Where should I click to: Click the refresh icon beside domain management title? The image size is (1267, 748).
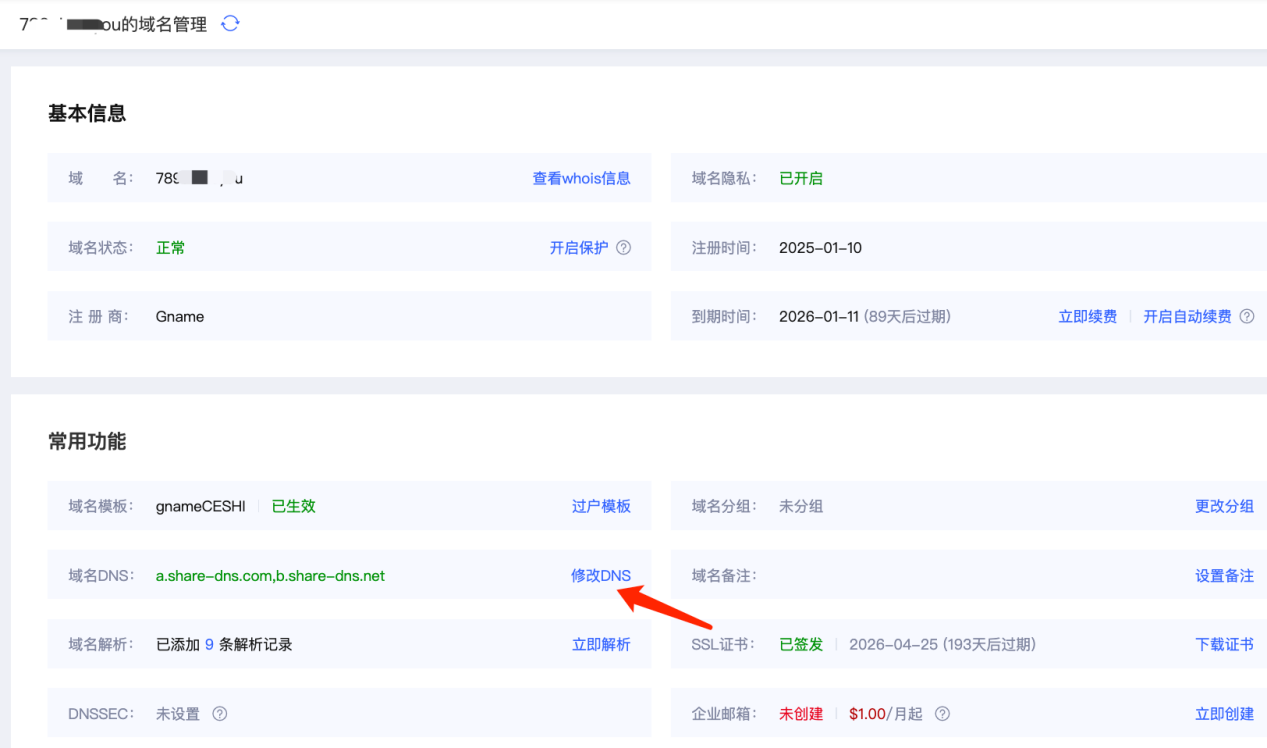(x=230, y=23)
